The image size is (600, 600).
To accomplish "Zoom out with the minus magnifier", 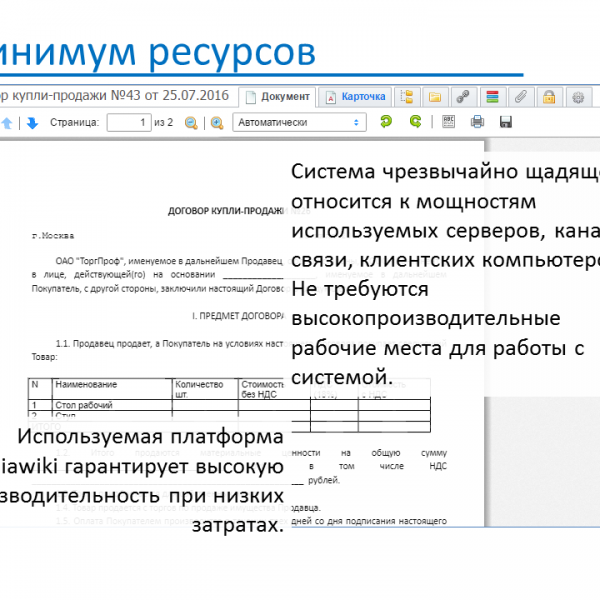I will (191, 123).
